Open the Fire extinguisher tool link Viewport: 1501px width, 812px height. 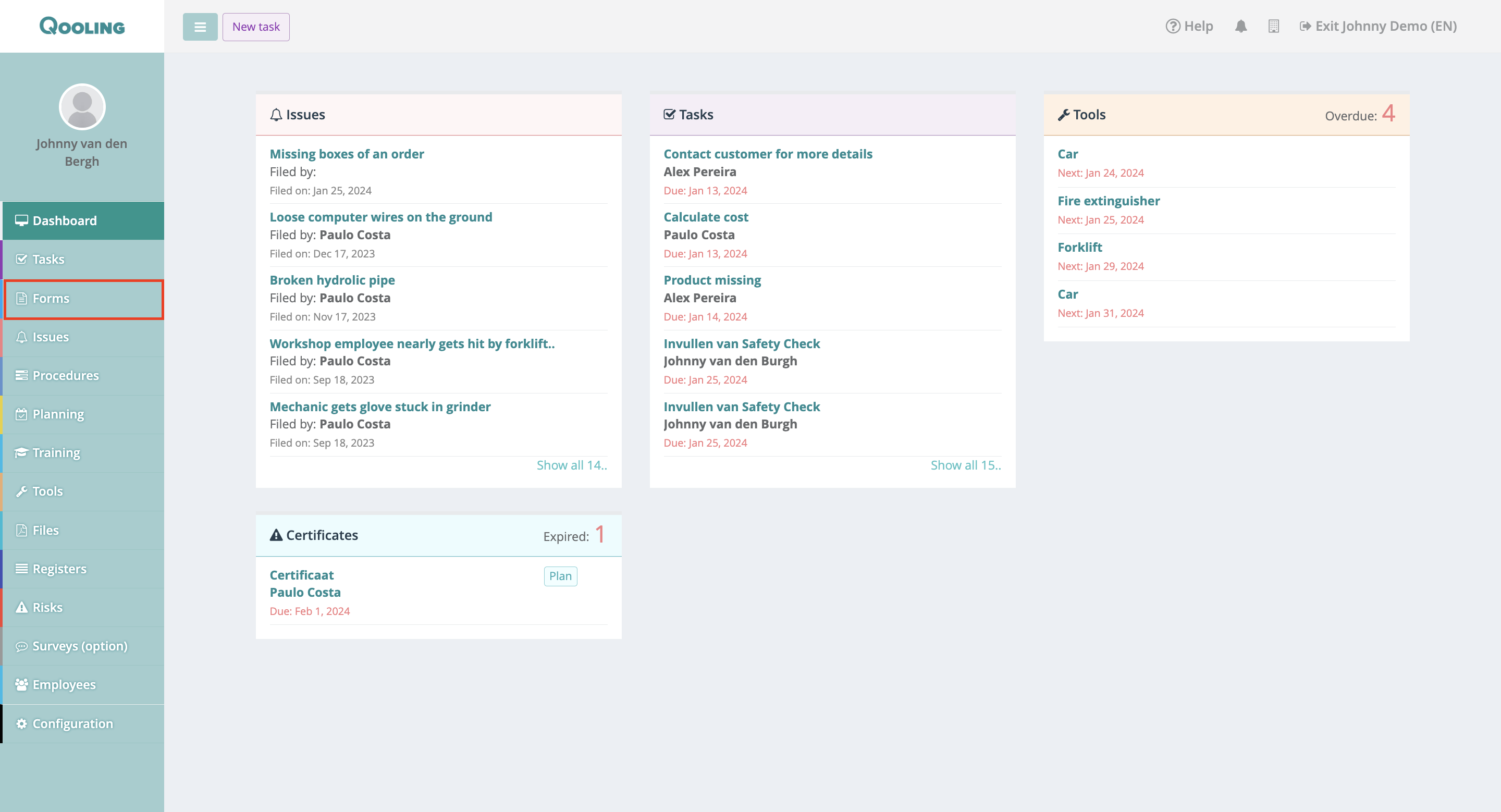[x=1108, y=200]
